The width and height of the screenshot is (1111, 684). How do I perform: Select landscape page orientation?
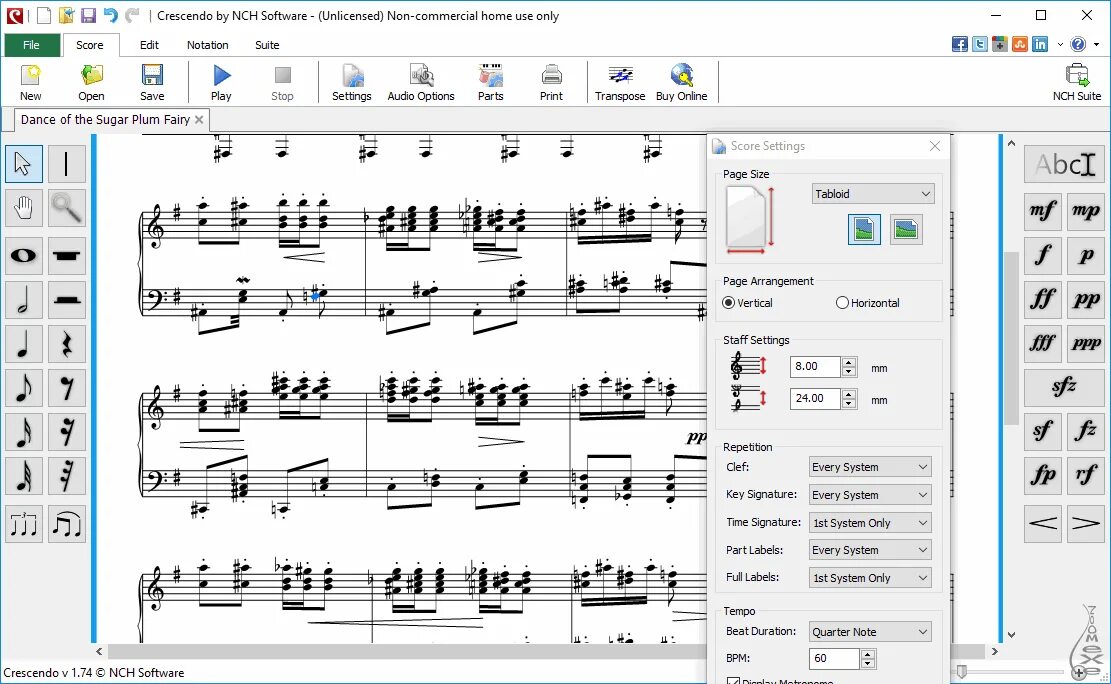click(906, 230)
